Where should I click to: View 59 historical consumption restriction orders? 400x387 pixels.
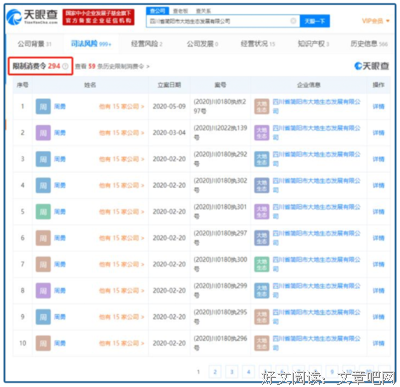112,66
